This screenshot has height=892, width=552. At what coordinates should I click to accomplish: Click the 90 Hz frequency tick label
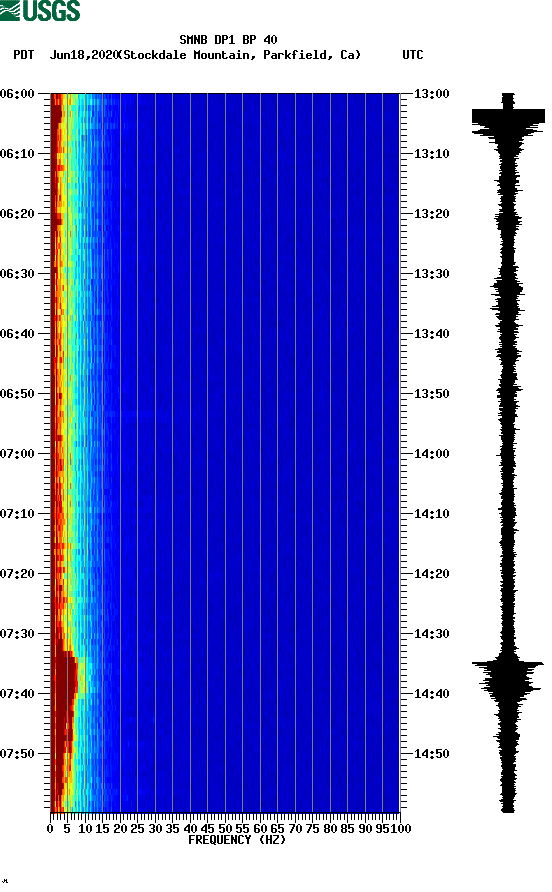point(365,829)
